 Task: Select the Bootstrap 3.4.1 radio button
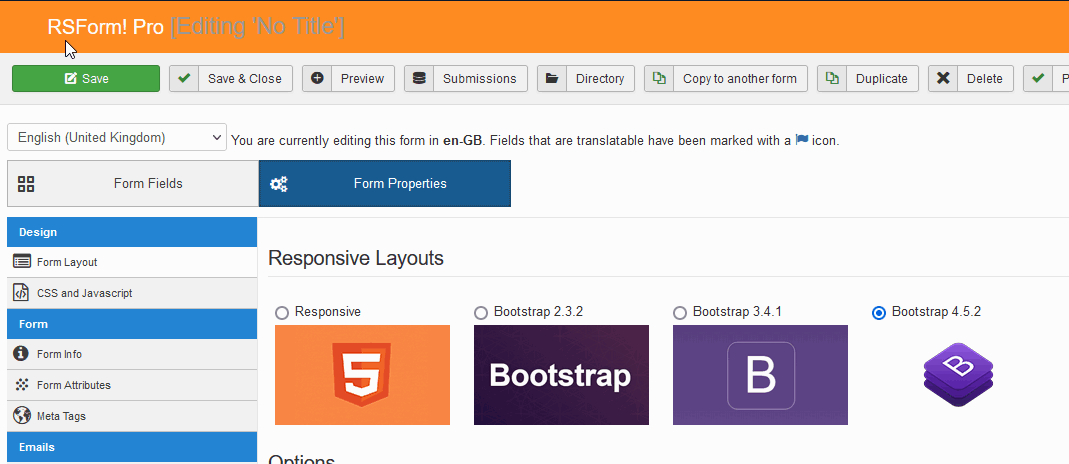(680, 313)
